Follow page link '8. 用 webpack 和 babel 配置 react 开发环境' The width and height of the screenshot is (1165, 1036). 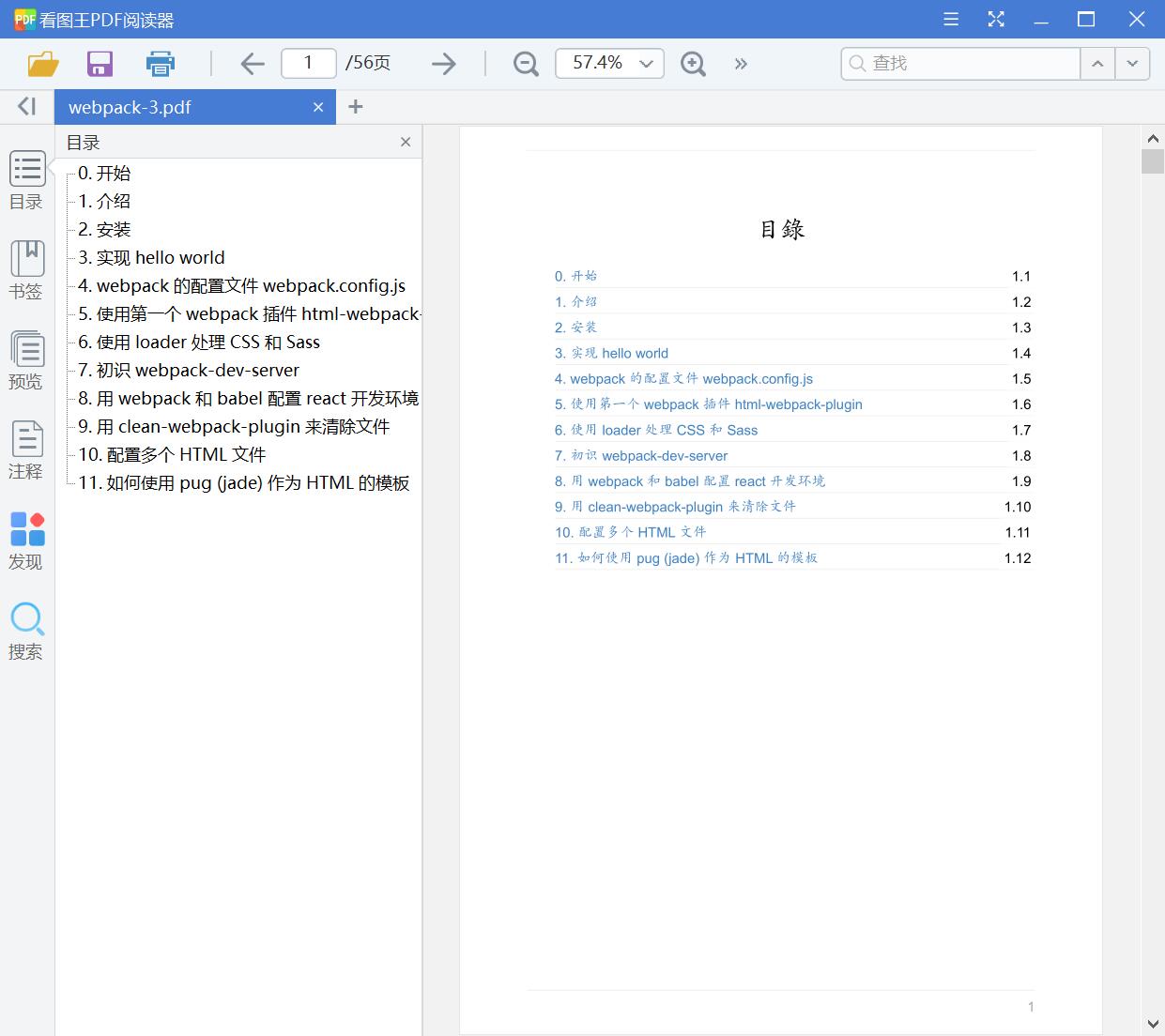tap(689, 480)
